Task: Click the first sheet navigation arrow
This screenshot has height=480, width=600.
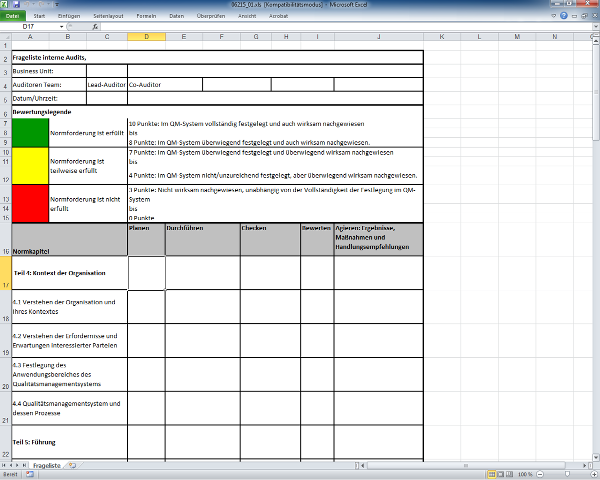Action: (x=4, y=466)
